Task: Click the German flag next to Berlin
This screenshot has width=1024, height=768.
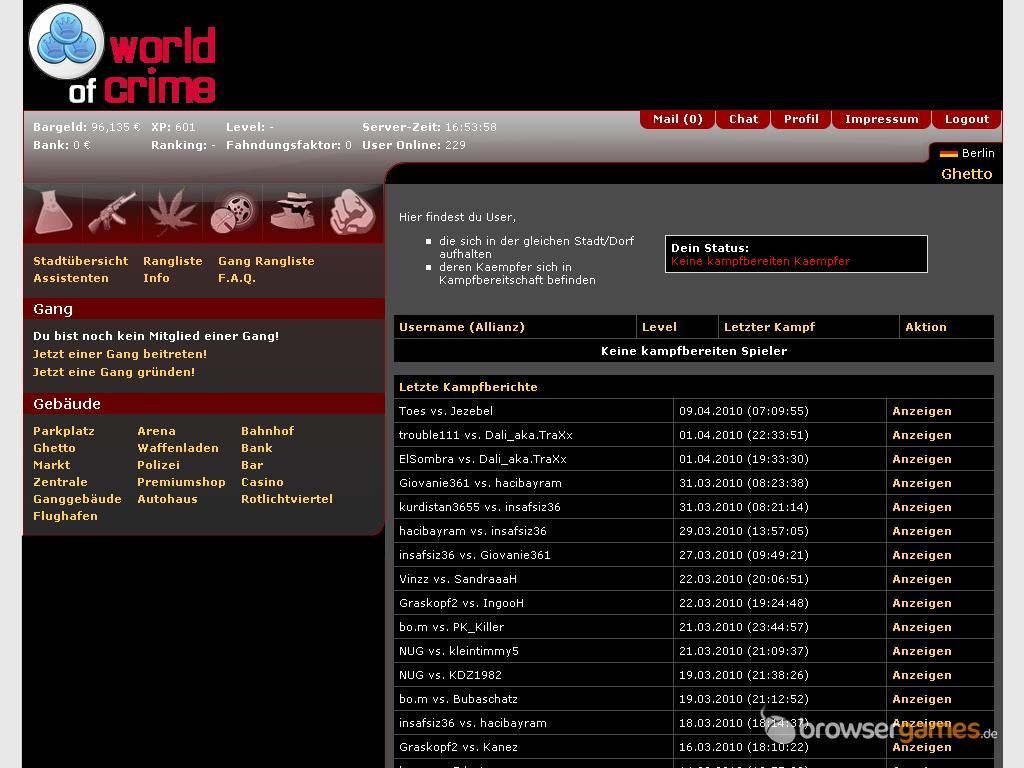Action: click(948, 153)
